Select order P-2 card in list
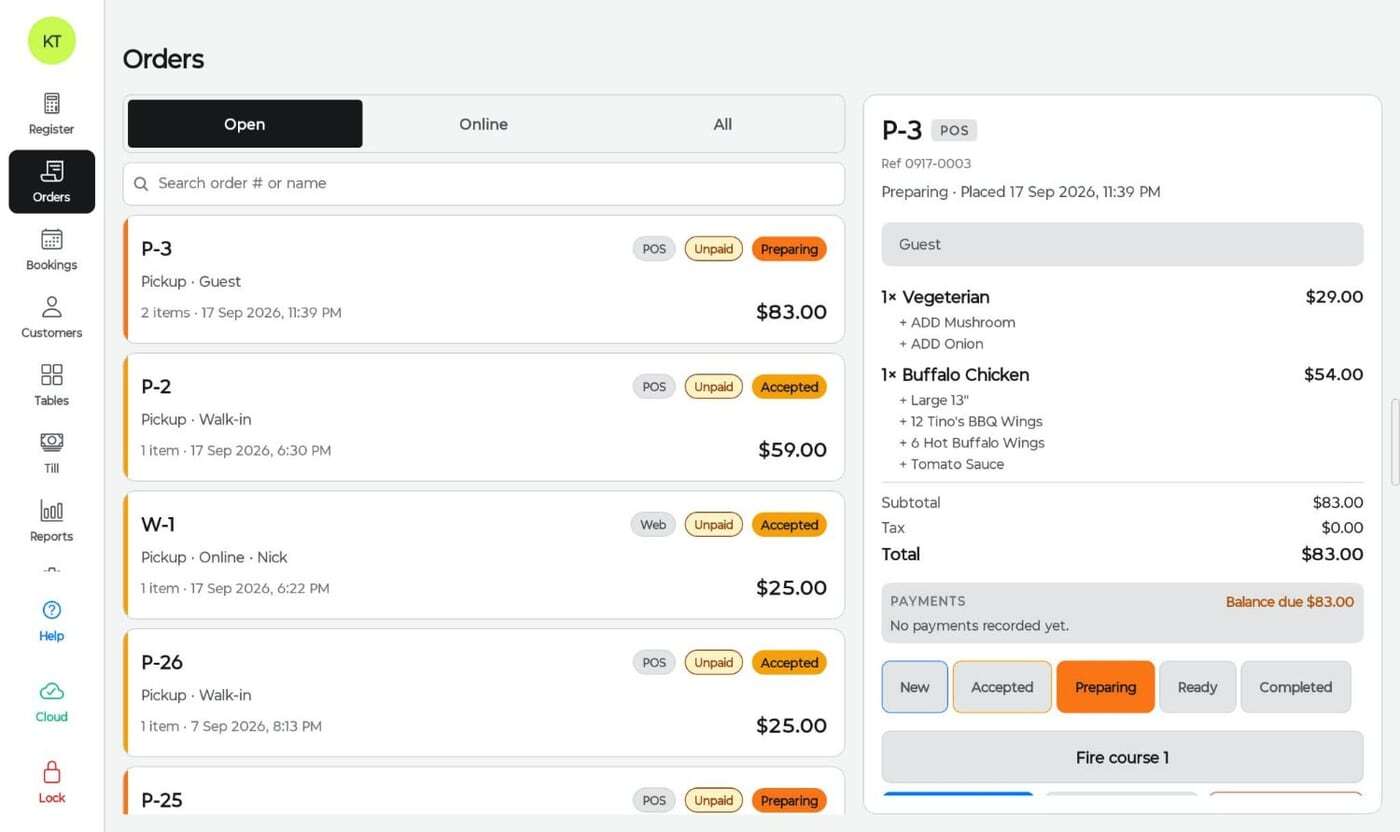 (x=484, y=417)
